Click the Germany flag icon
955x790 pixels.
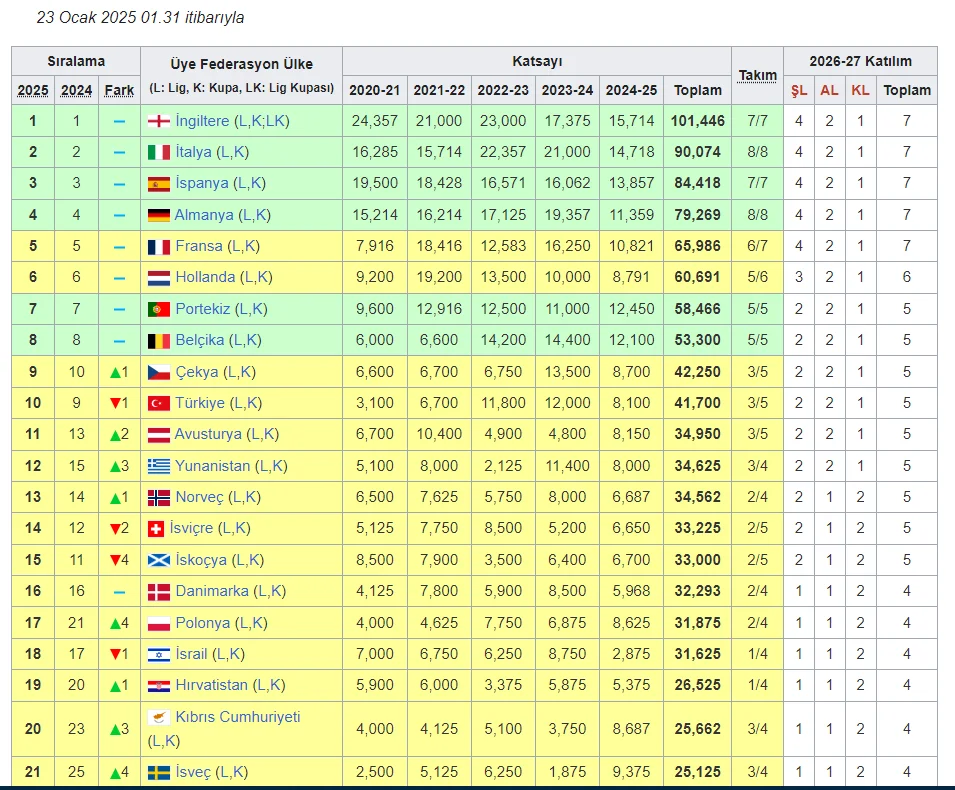tap(158, 215)
